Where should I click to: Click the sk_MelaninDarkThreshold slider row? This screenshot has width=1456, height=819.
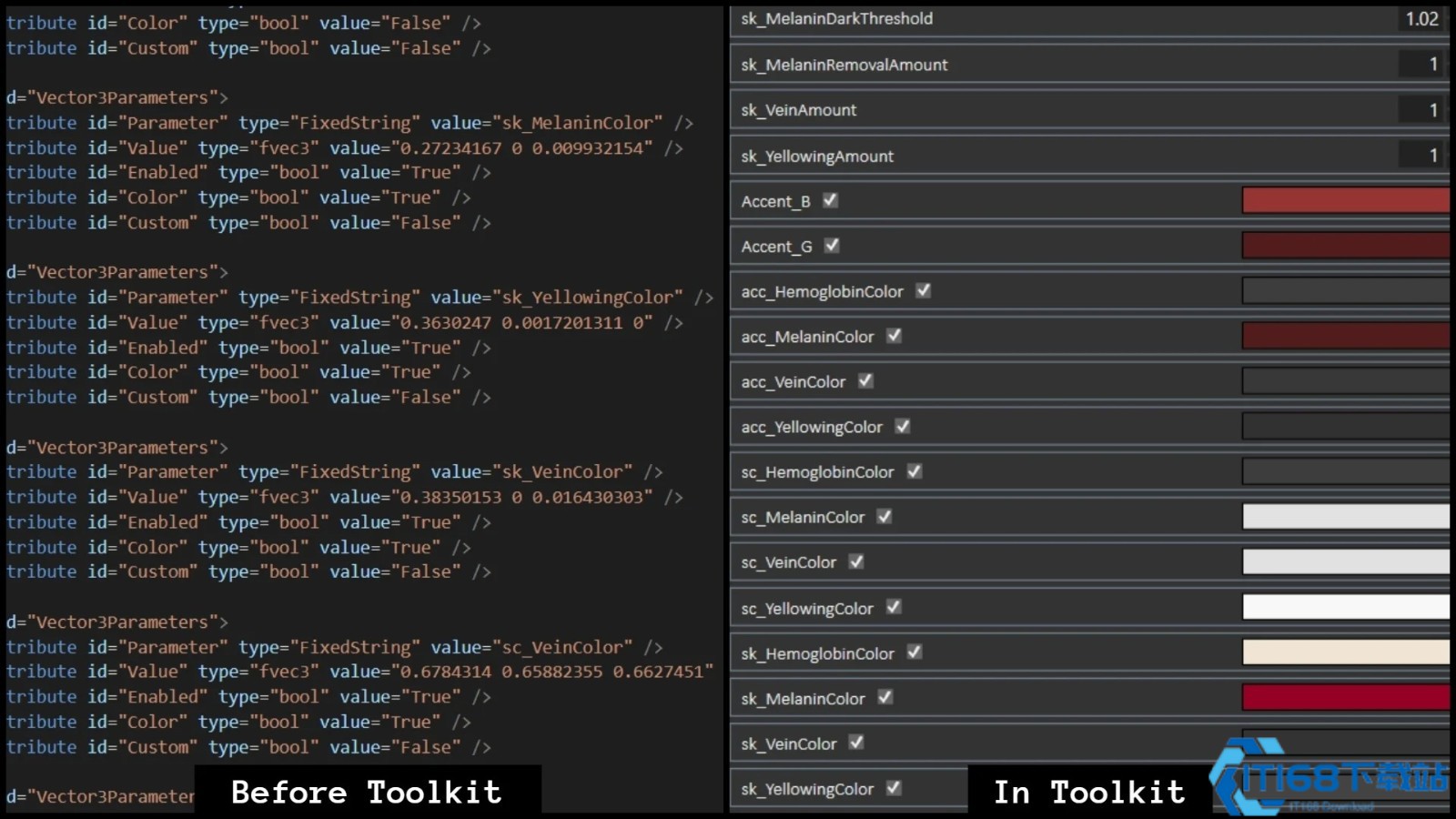[x=1089, y=19]
